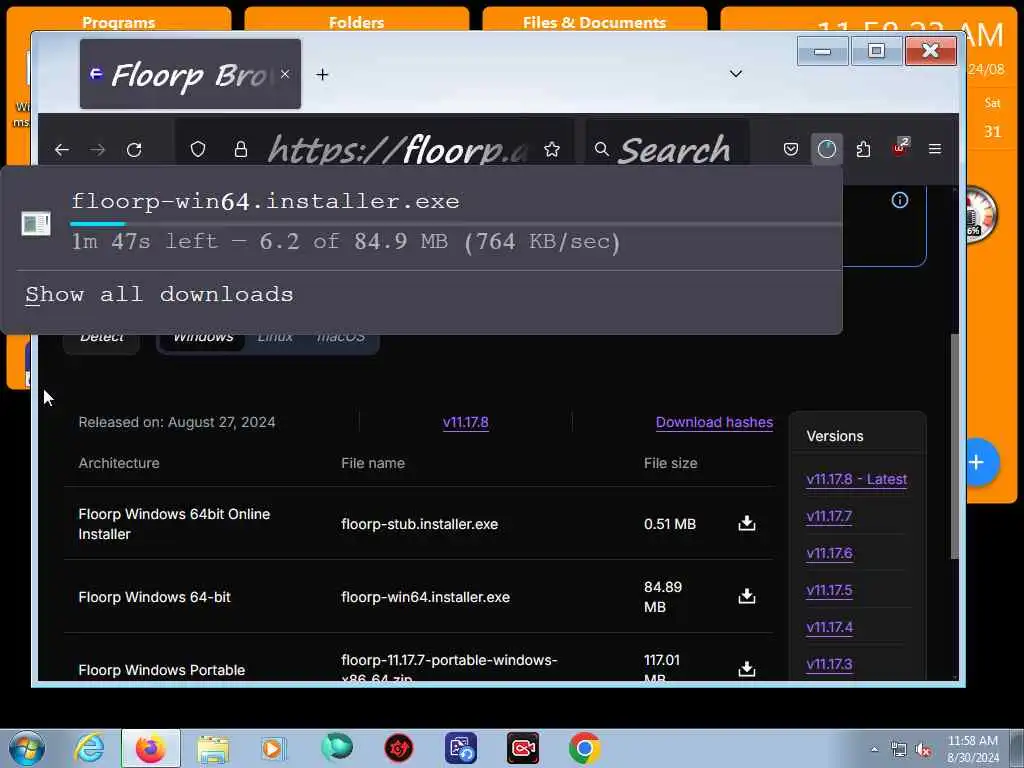Switch to the macOS platform tab

pyautogui.click(x=340, y=339)
